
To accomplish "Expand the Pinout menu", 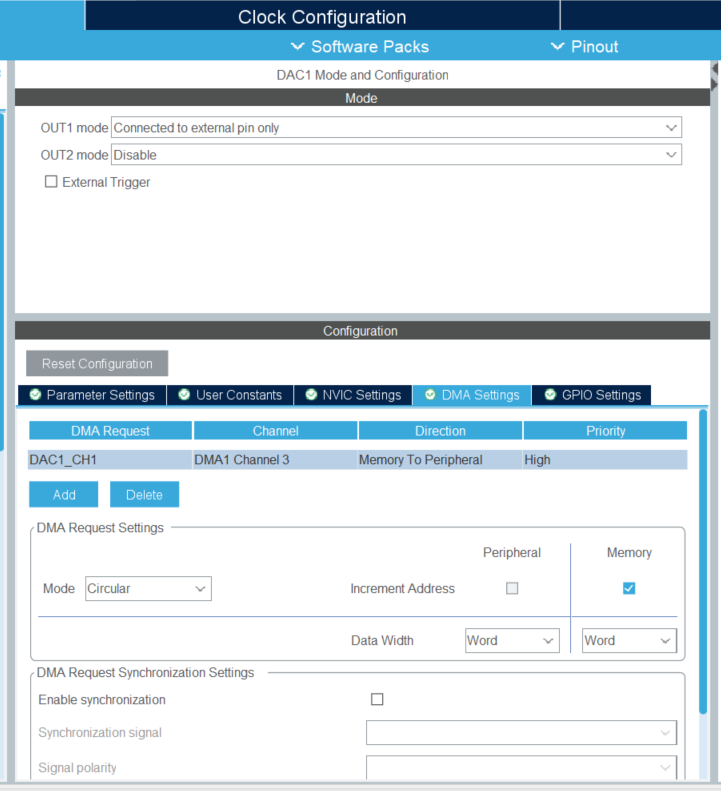I will pos(585,46).
